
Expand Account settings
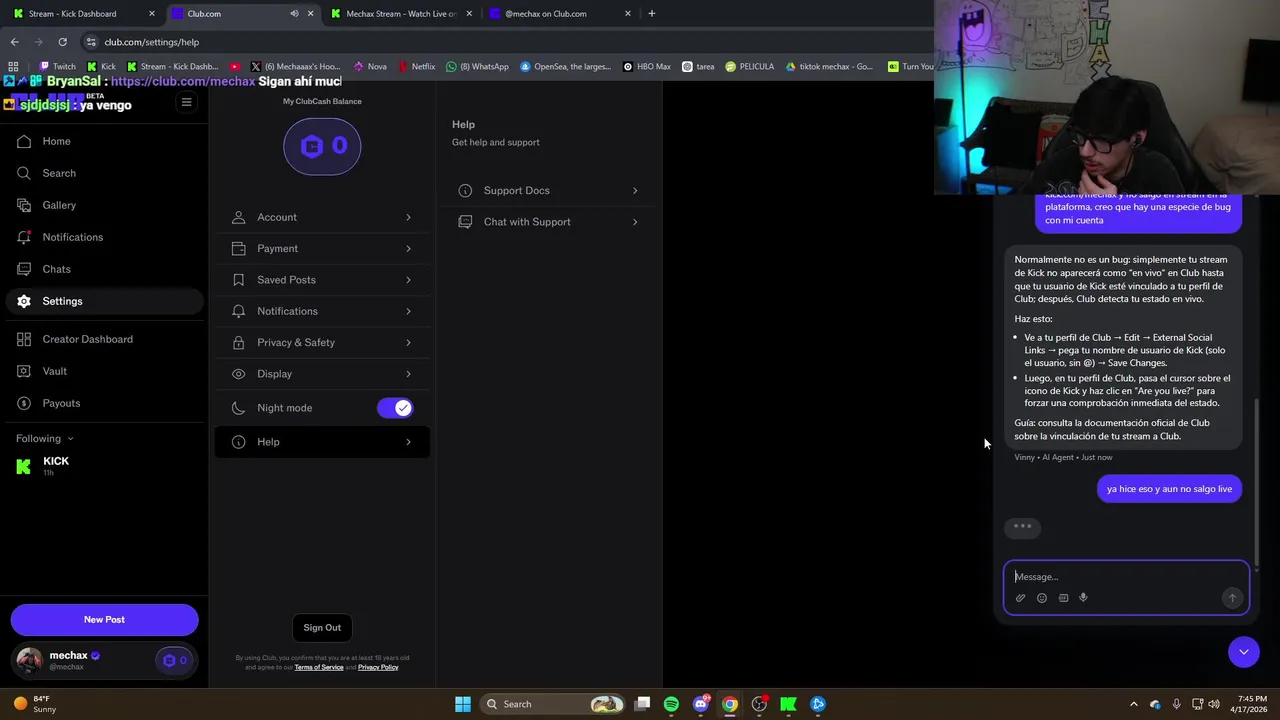coord(322,217)
